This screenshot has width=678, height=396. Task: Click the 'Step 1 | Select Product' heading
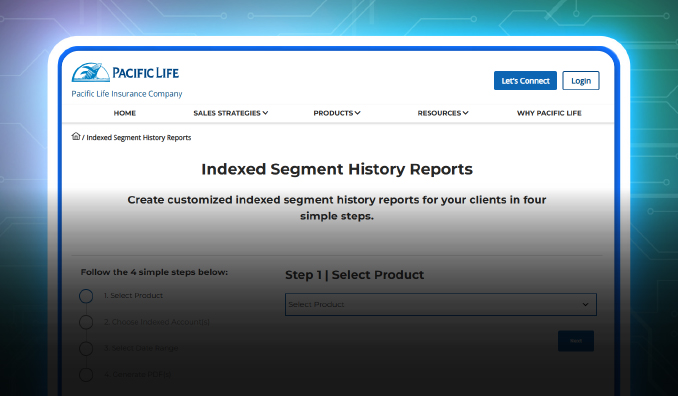[x=355, y=275]
